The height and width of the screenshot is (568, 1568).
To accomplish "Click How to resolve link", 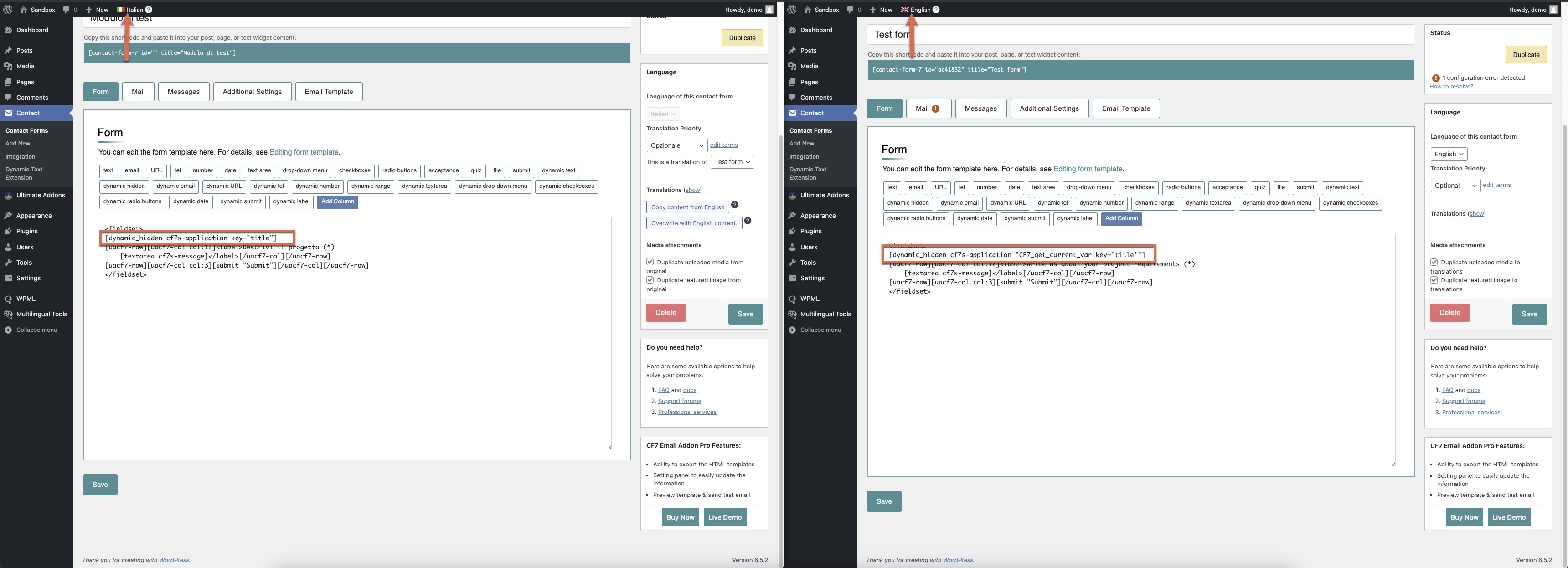I will click(x=1450, y=87).
